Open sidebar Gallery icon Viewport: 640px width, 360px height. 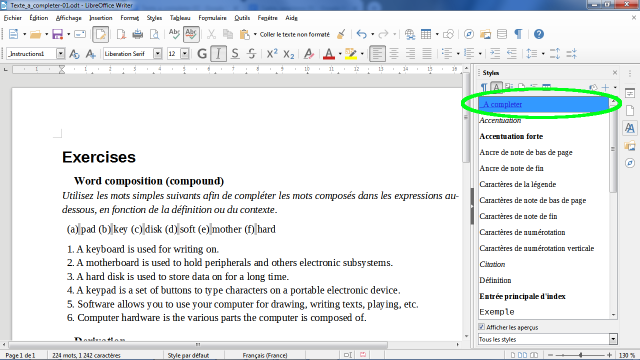tap(630, 146)
